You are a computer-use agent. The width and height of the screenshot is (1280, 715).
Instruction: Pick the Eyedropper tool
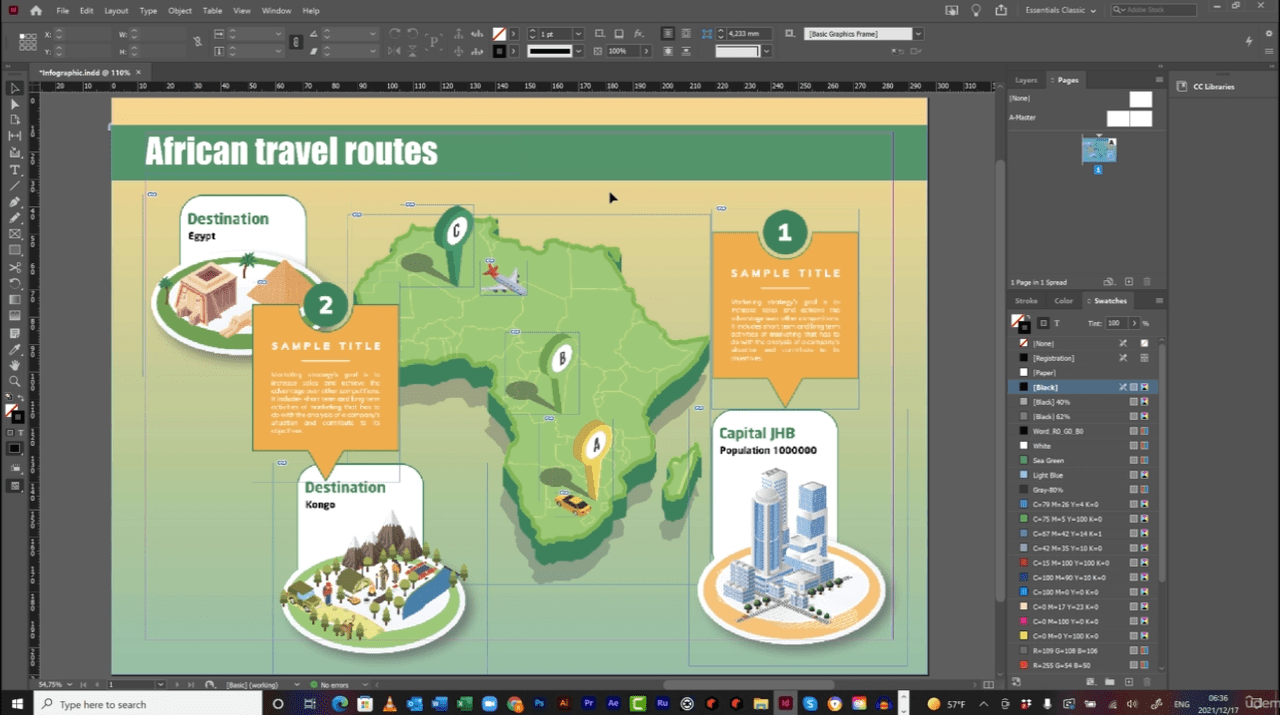pos(15,349)
